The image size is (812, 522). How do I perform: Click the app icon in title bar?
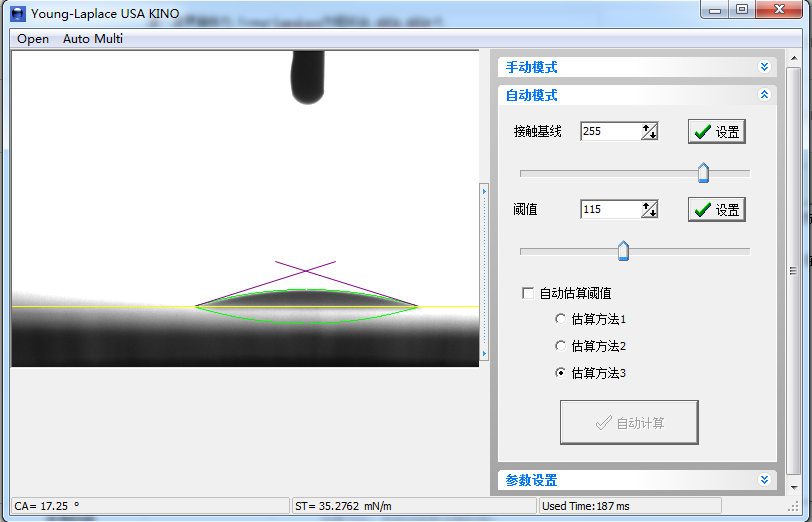(17, 14)
